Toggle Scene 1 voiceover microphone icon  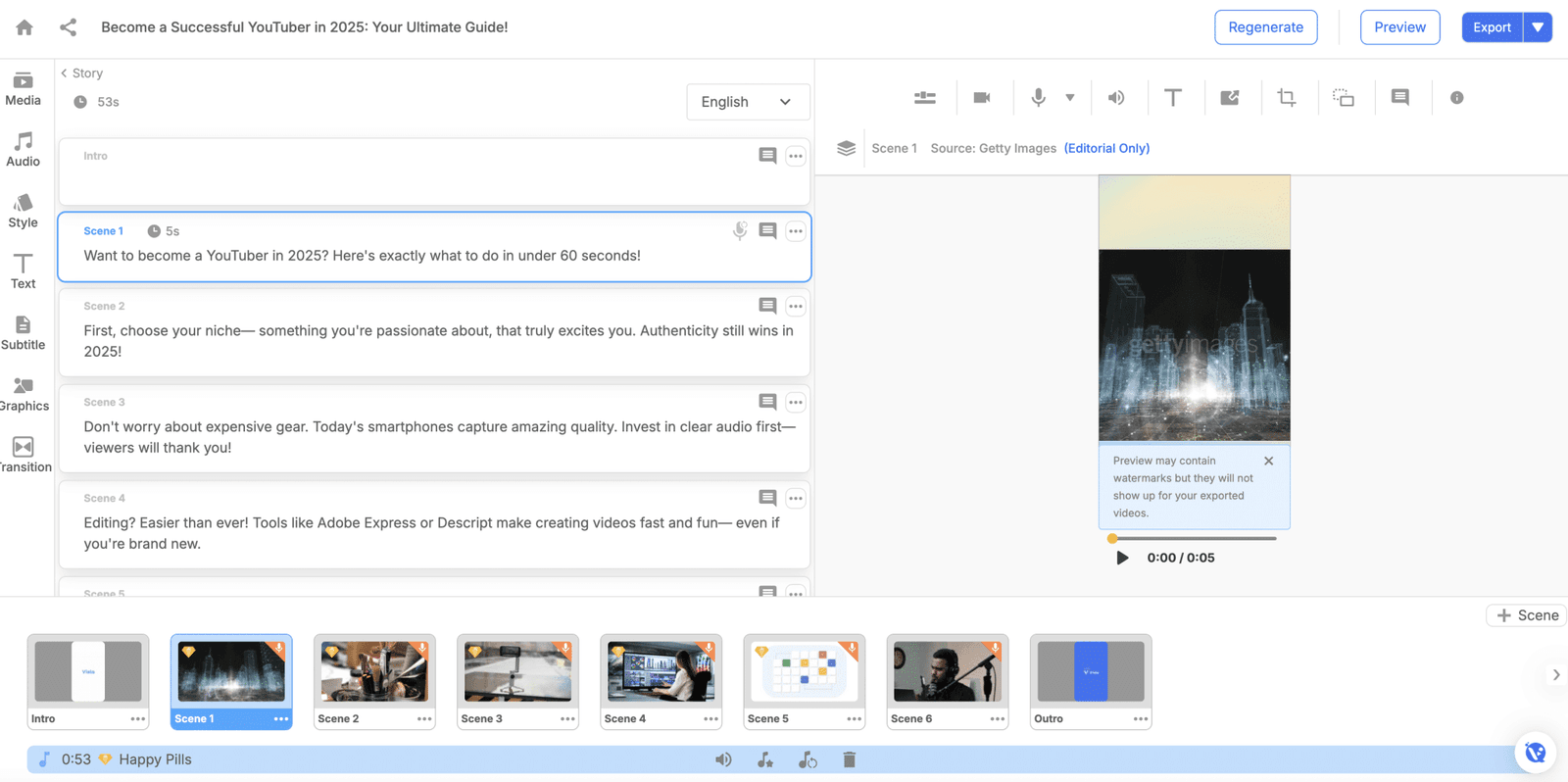point(740,231)
